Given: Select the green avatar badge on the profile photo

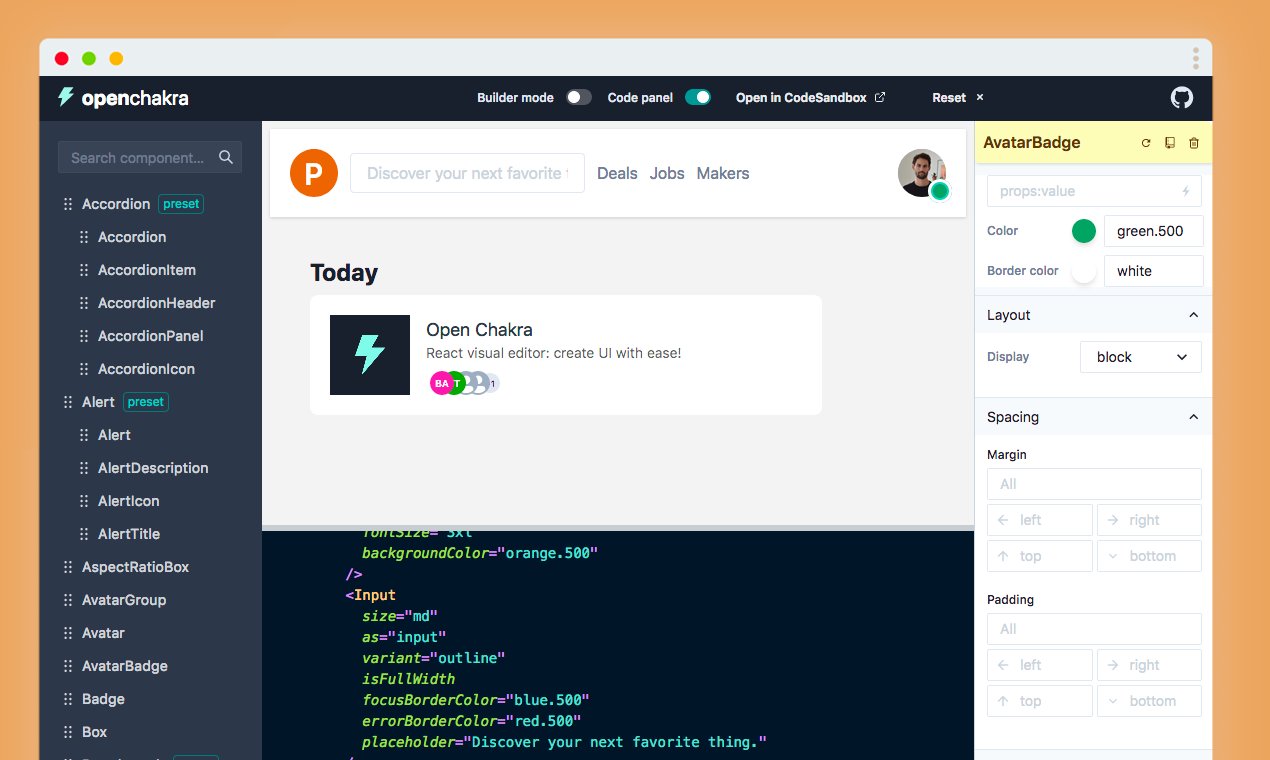Looking at the screenshot, I should pos(939,191).
